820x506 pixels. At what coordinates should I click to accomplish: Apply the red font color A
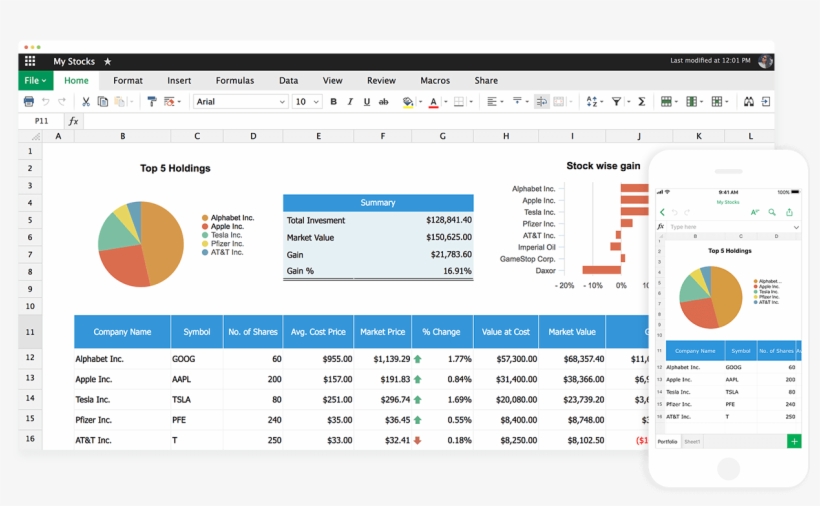(433, 102)
